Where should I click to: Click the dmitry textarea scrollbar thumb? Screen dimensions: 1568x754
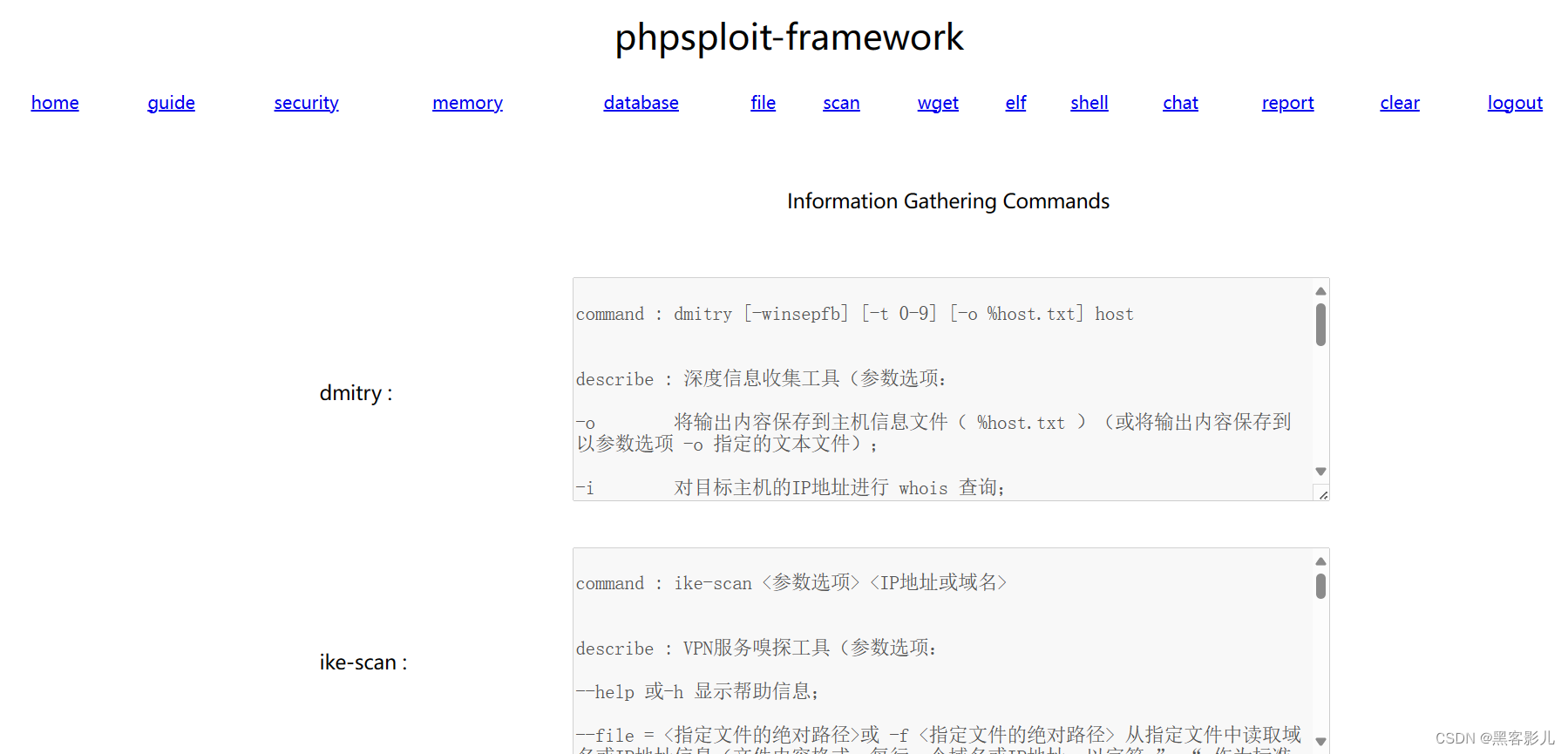pos(1320,324)
